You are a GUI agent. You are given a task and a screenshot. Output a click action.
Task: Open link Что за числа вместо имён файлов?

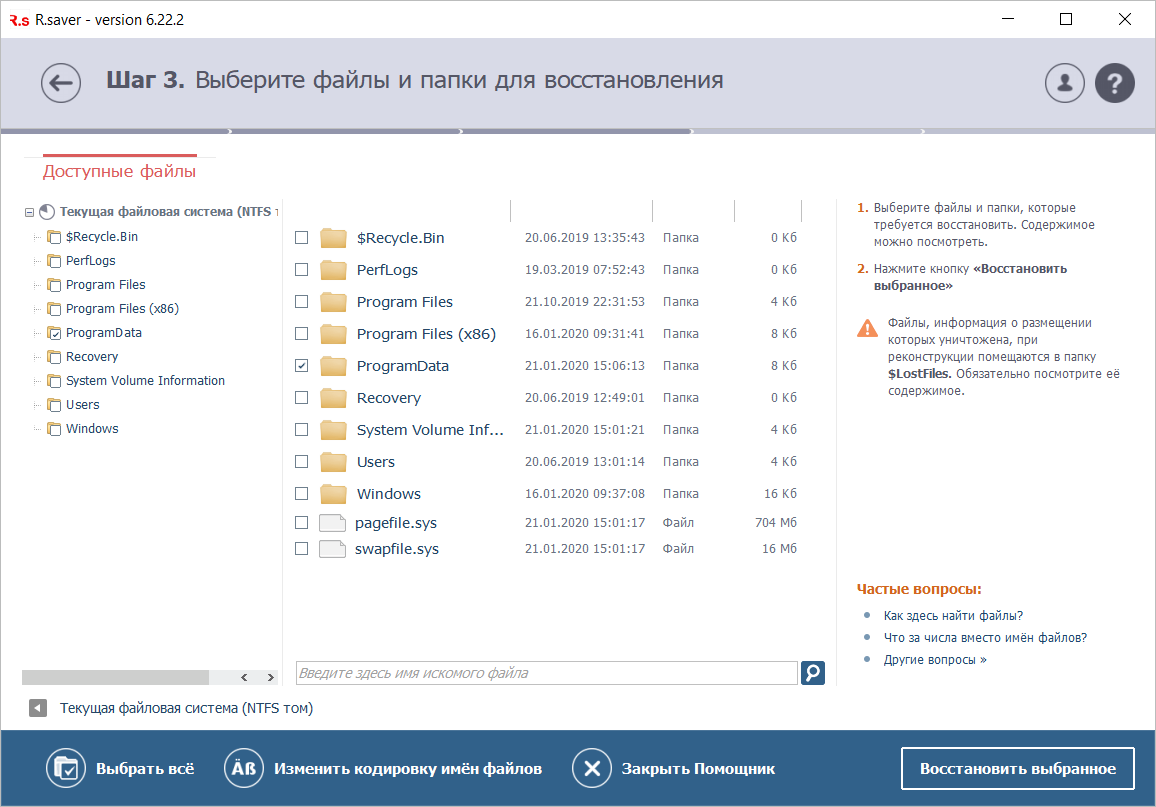coord(985,637)
